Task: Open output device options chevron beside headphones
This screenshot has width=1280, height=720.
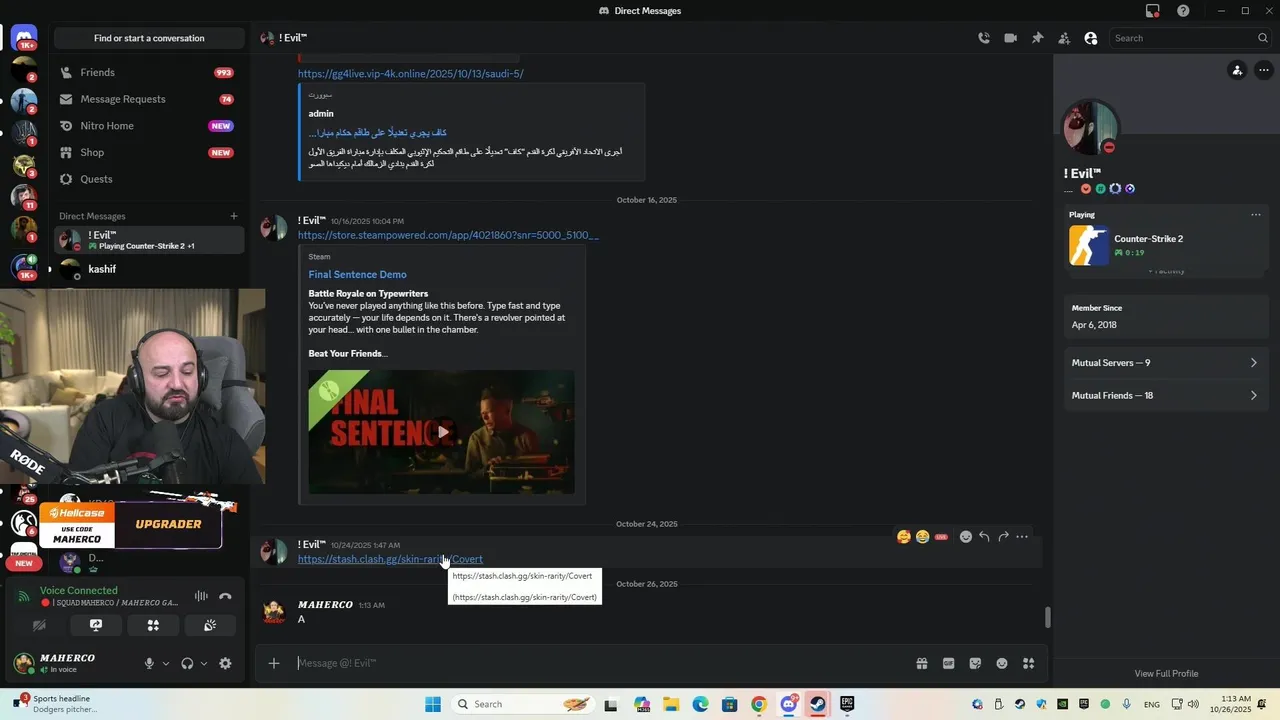Action: click(x=204, y=663)
